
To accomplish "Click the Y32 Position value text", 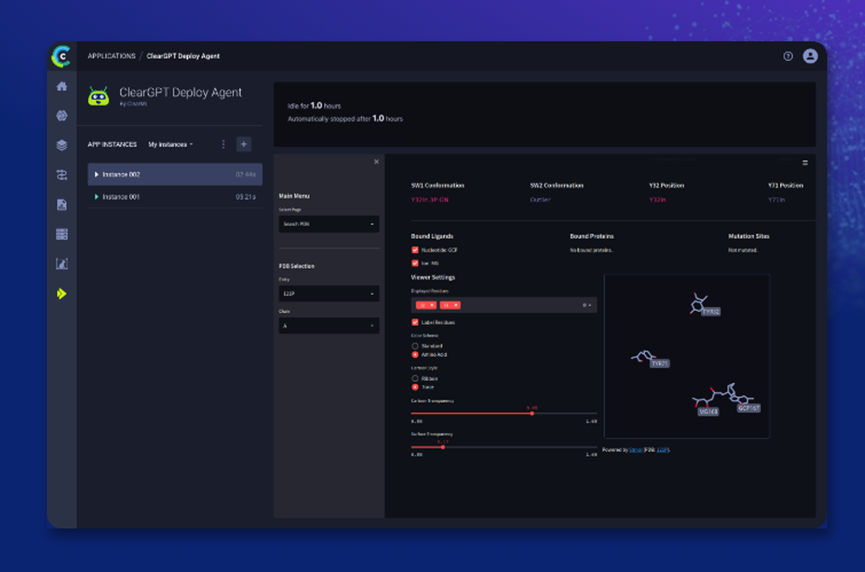I will [658, 200].
